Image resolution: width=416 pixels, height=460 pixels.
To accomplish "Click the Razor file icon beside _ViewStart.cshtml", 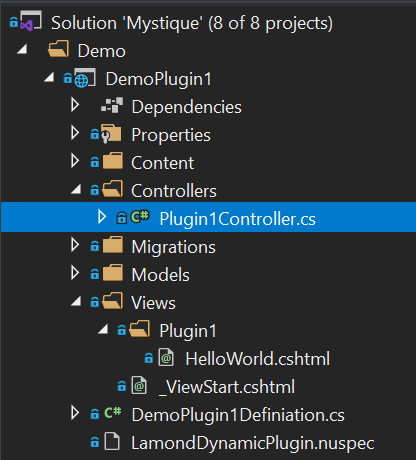I will pyautogui.click(x=139, y=386).
